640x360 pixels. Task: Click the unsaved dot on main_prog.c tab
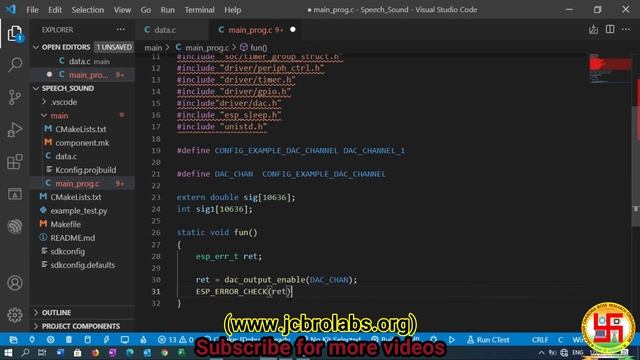pyautogui.click(x=293, y=30)
